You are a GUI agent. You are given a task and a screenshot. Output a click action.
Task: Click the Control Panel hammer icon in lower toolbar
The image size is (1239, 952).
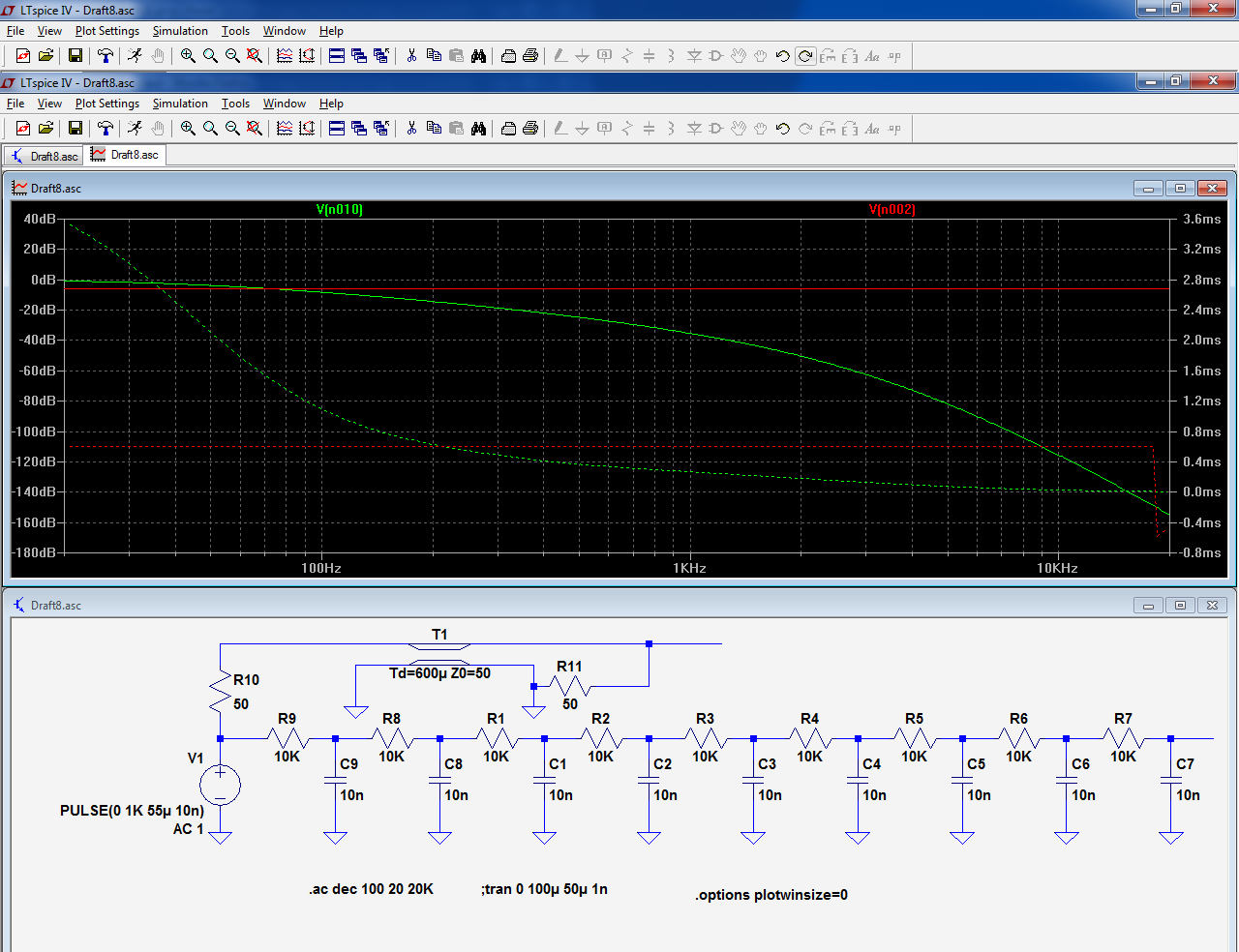click(106, 128)
